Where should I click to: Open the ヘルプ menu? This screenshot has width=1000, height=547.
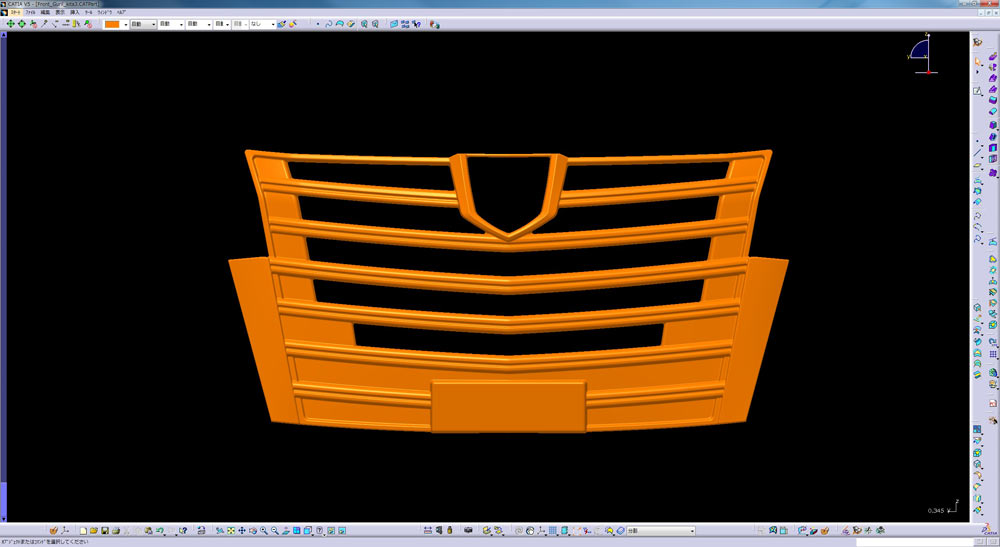121,12
